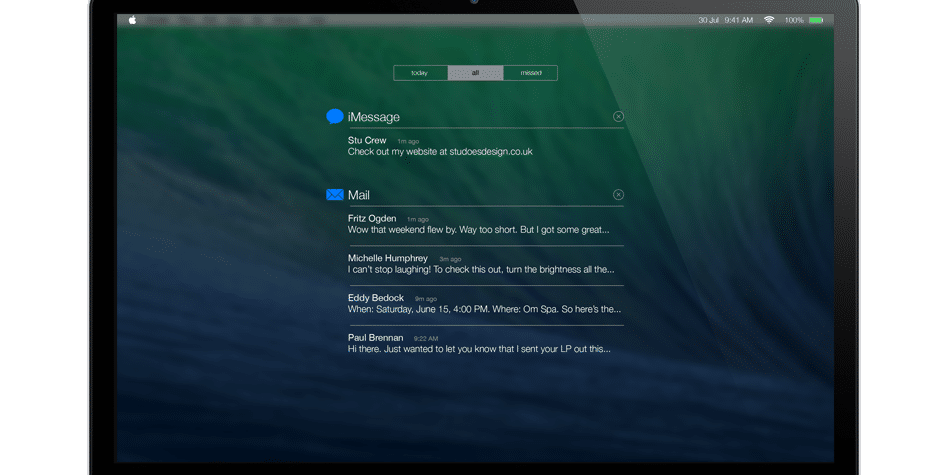
Task: Click the Mail section heading
Action: [359, 195]
